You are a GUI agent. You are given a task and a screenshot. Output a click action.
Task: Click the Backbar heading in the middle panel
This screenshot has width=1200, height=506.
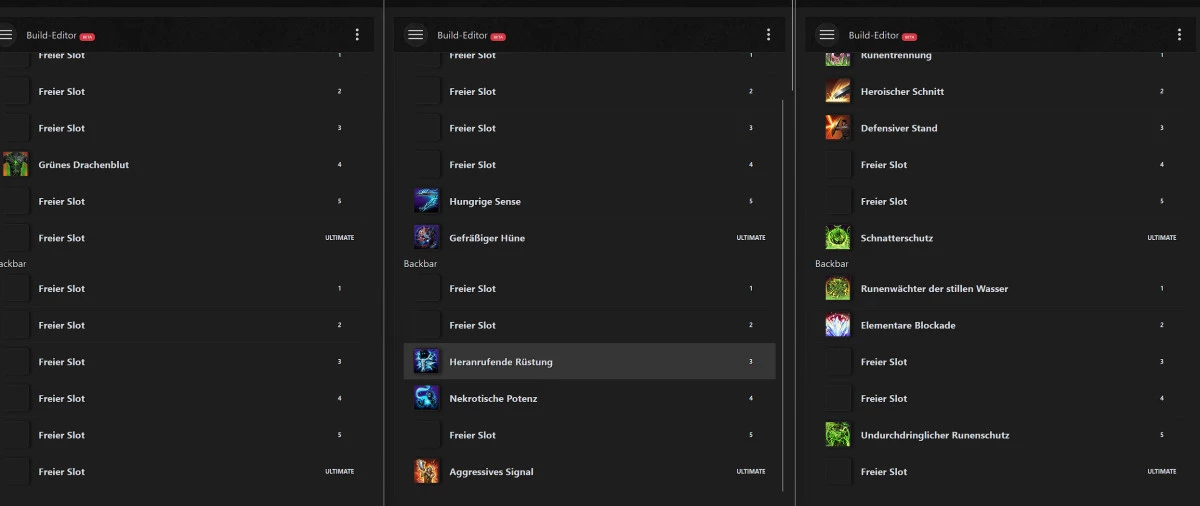(420, 264)
